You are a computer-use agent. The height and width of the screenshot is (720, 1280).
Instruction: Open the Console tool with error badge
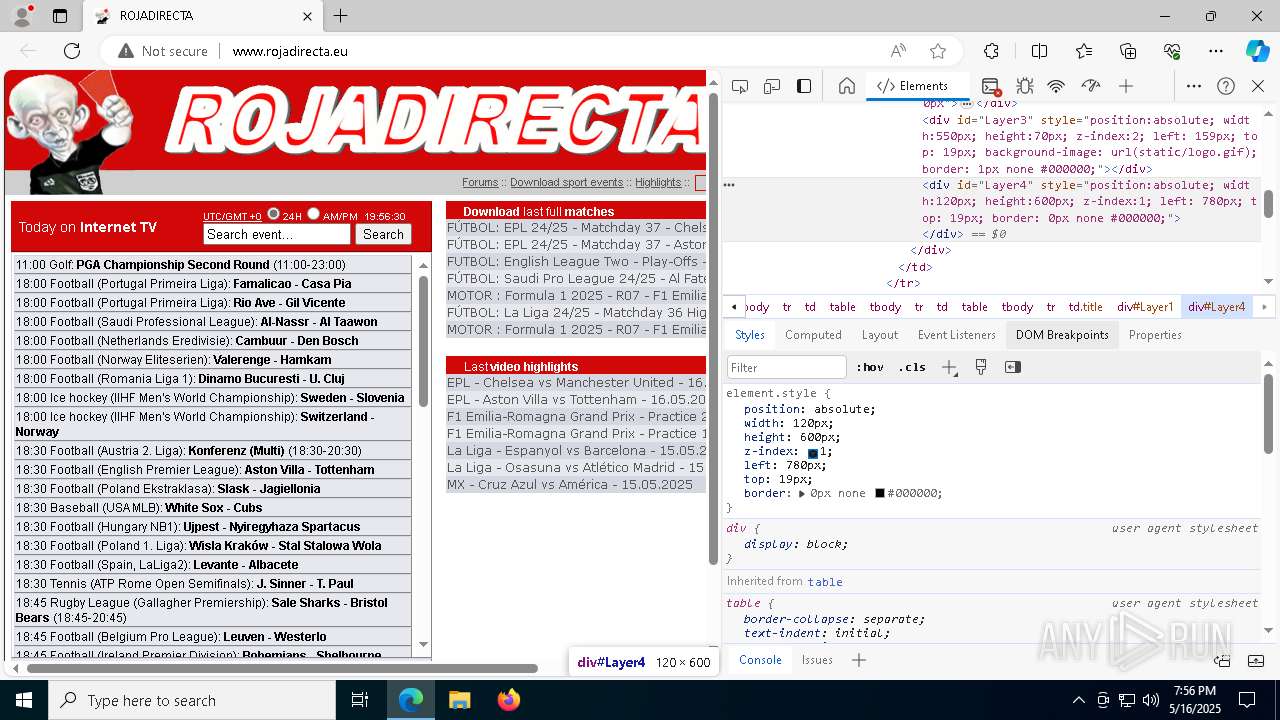tap(990, 86)
